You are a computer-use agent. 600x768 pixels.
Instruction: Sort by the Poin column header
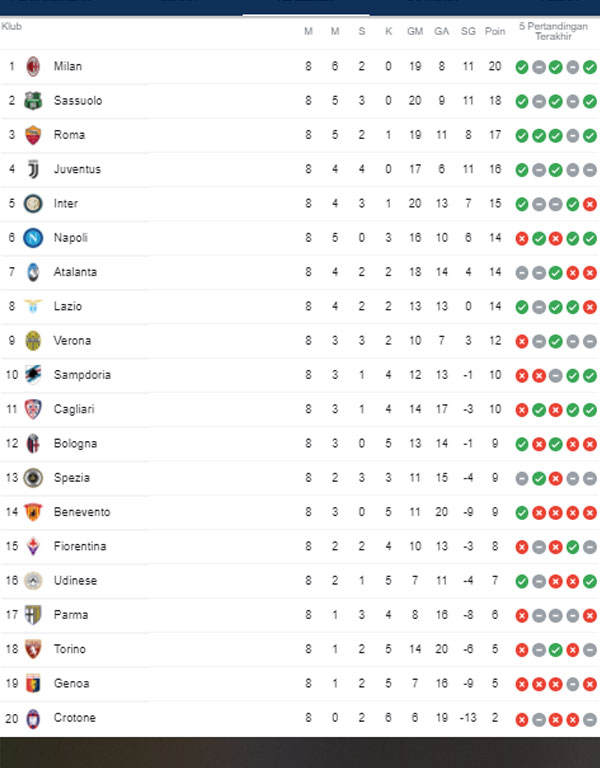click(x=495, y=31)
